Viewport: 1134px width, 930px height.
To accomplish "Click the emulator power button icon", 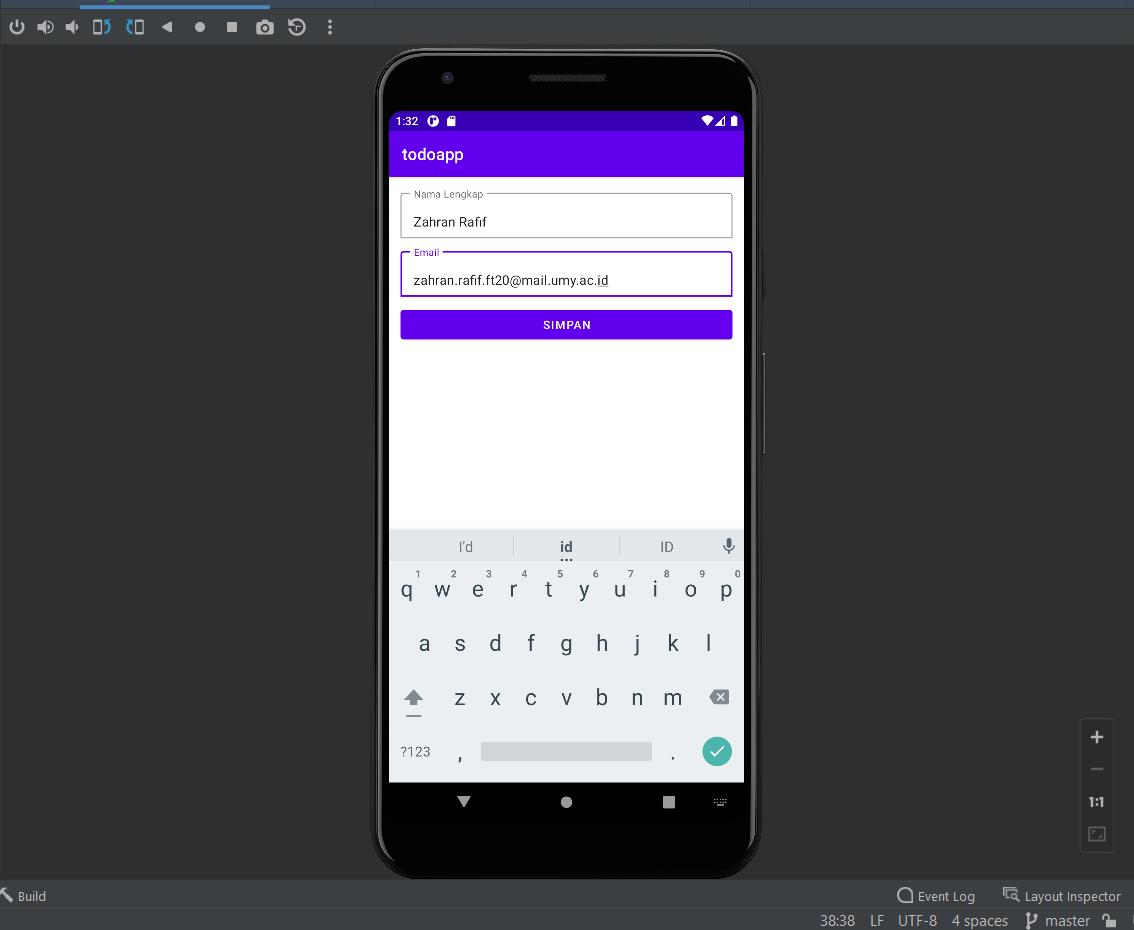I will (x=17, y=27).
